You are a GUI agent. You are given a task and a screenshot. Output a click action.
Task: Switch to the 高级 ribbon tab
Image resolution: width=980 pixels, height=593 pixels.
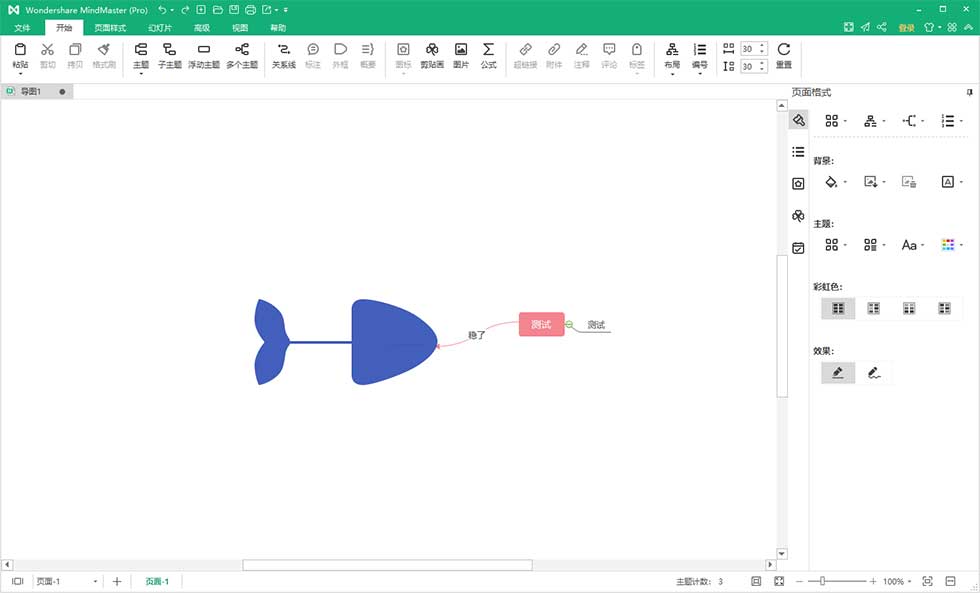pos(201,27)
